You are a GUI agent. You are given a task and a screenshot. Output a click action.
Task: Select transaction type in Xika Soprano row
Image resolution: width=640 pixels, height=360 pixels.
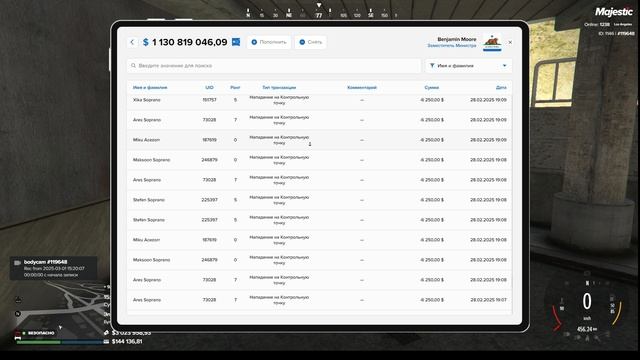coord(279,100)
